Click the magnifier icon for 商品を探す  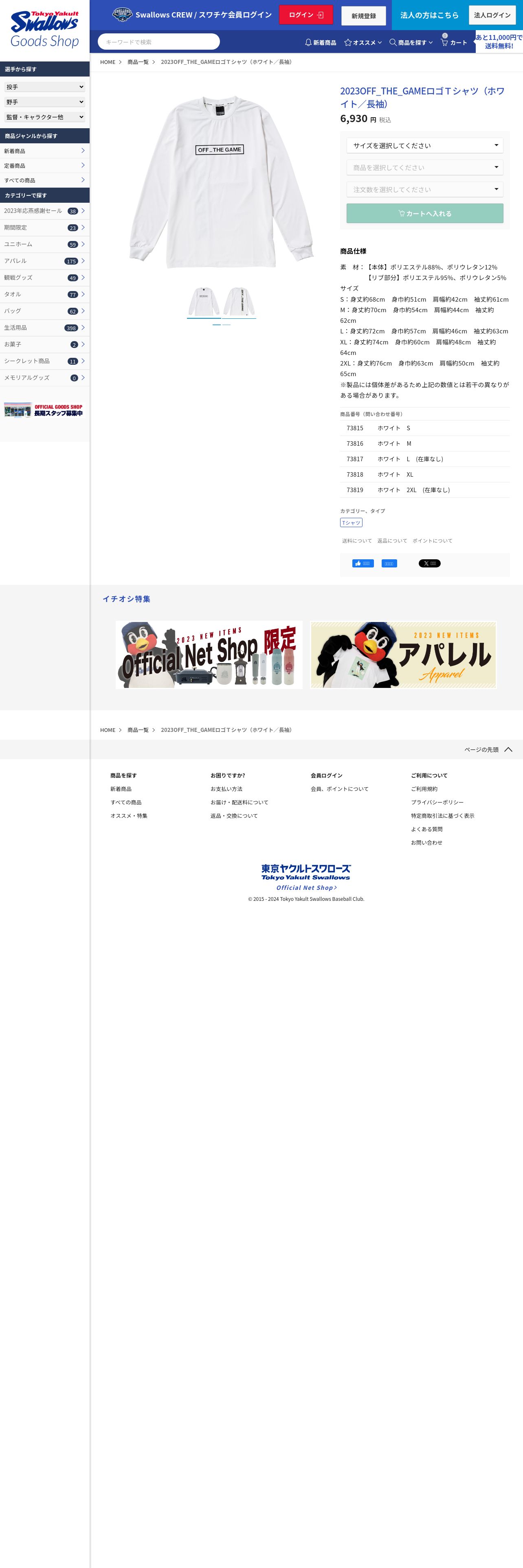[x=393, y=43]
